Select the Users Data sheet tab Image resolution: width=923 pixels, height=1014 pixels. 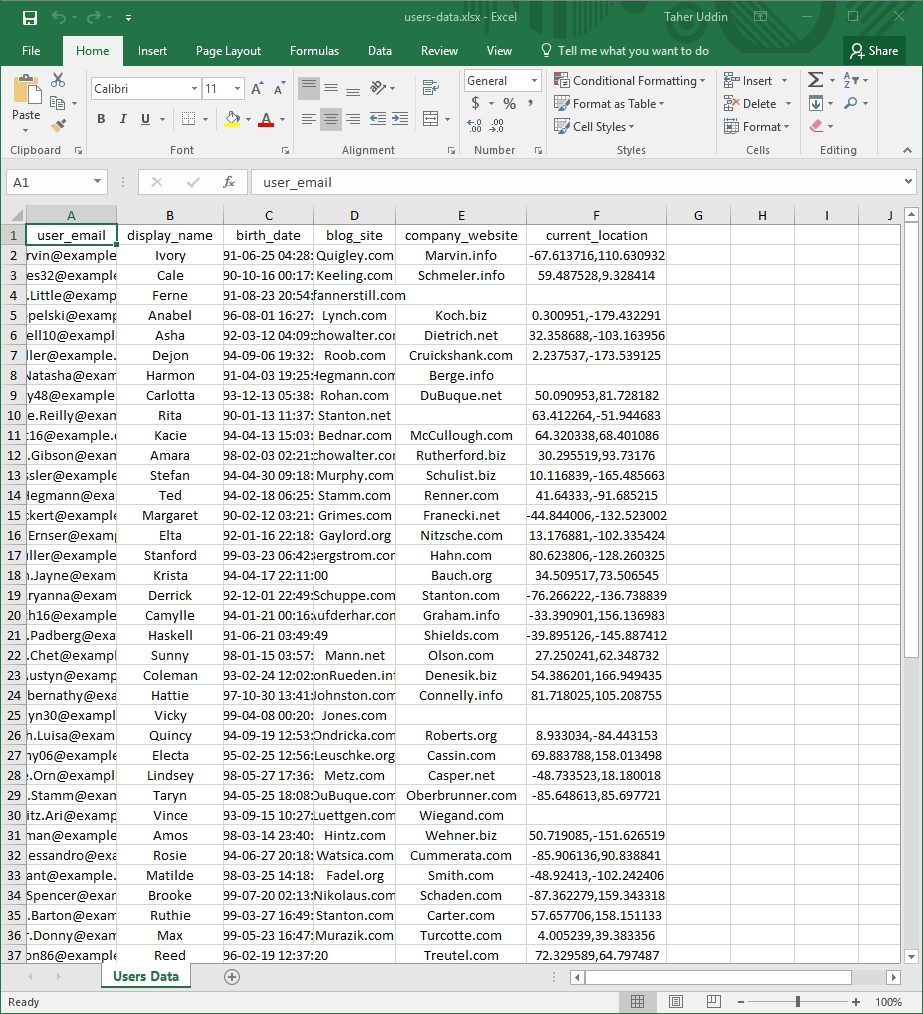point(146,976)
